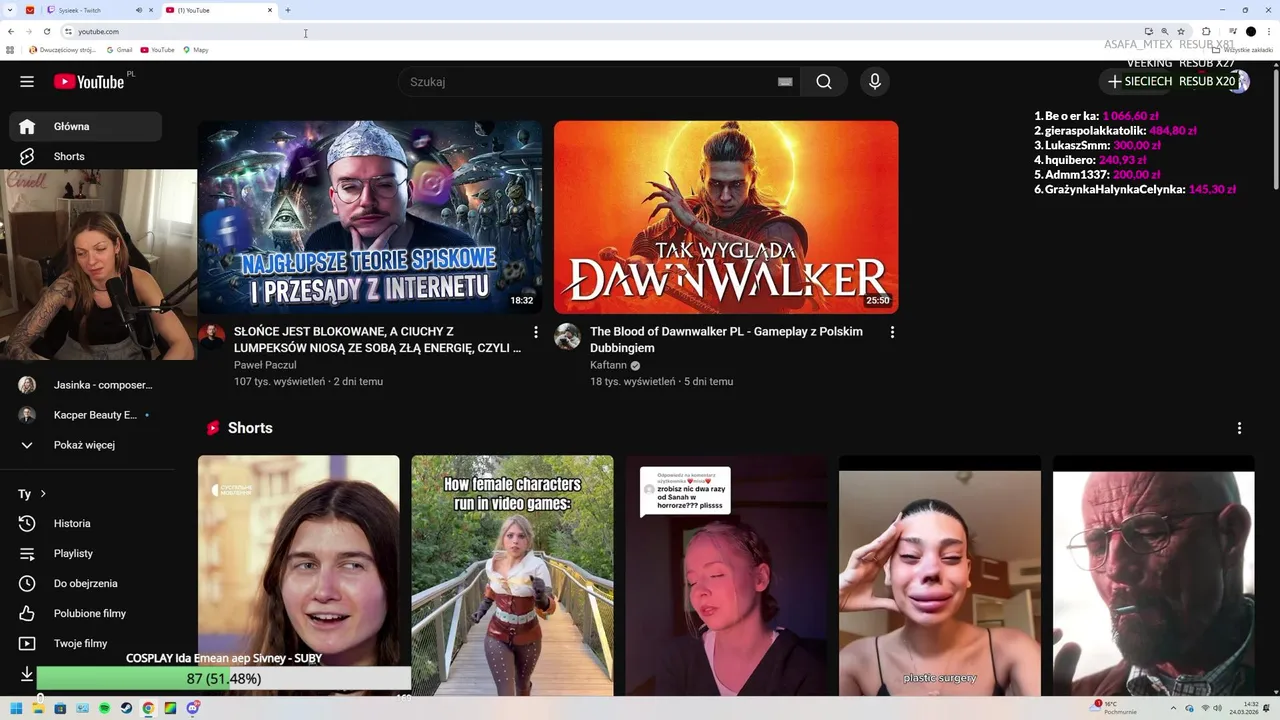View site information icon
1280x720 pixels.
pos(68,31)
